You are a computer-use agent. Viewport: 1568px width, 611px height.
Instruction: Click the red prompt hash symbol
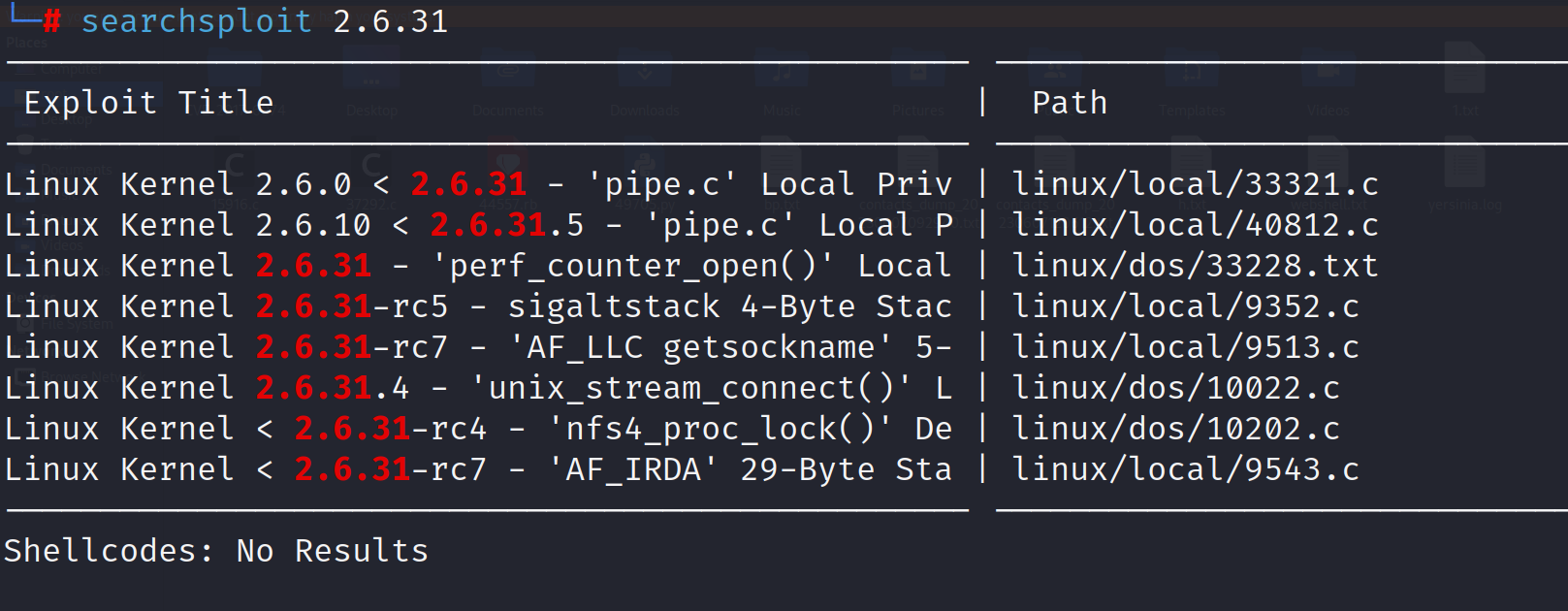point(51,21)
